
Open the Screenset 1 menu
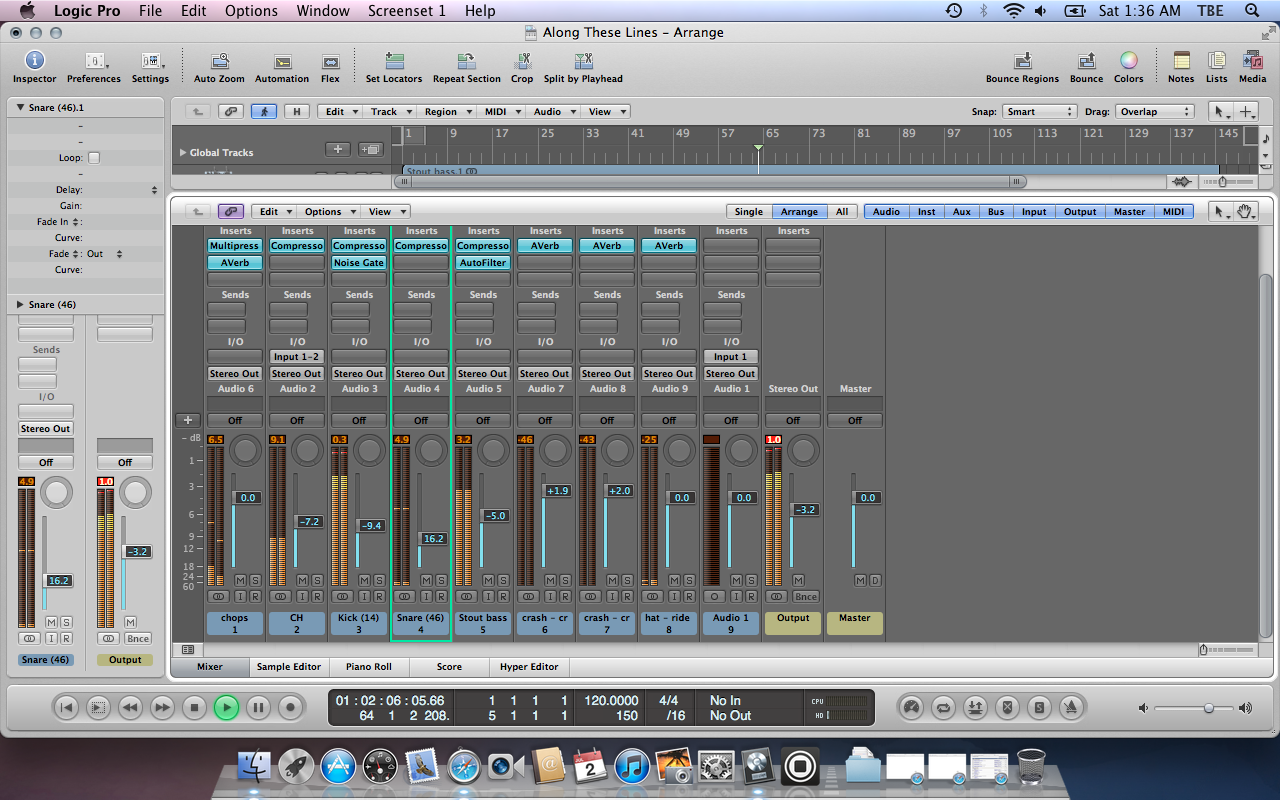(x=407, y=11)
